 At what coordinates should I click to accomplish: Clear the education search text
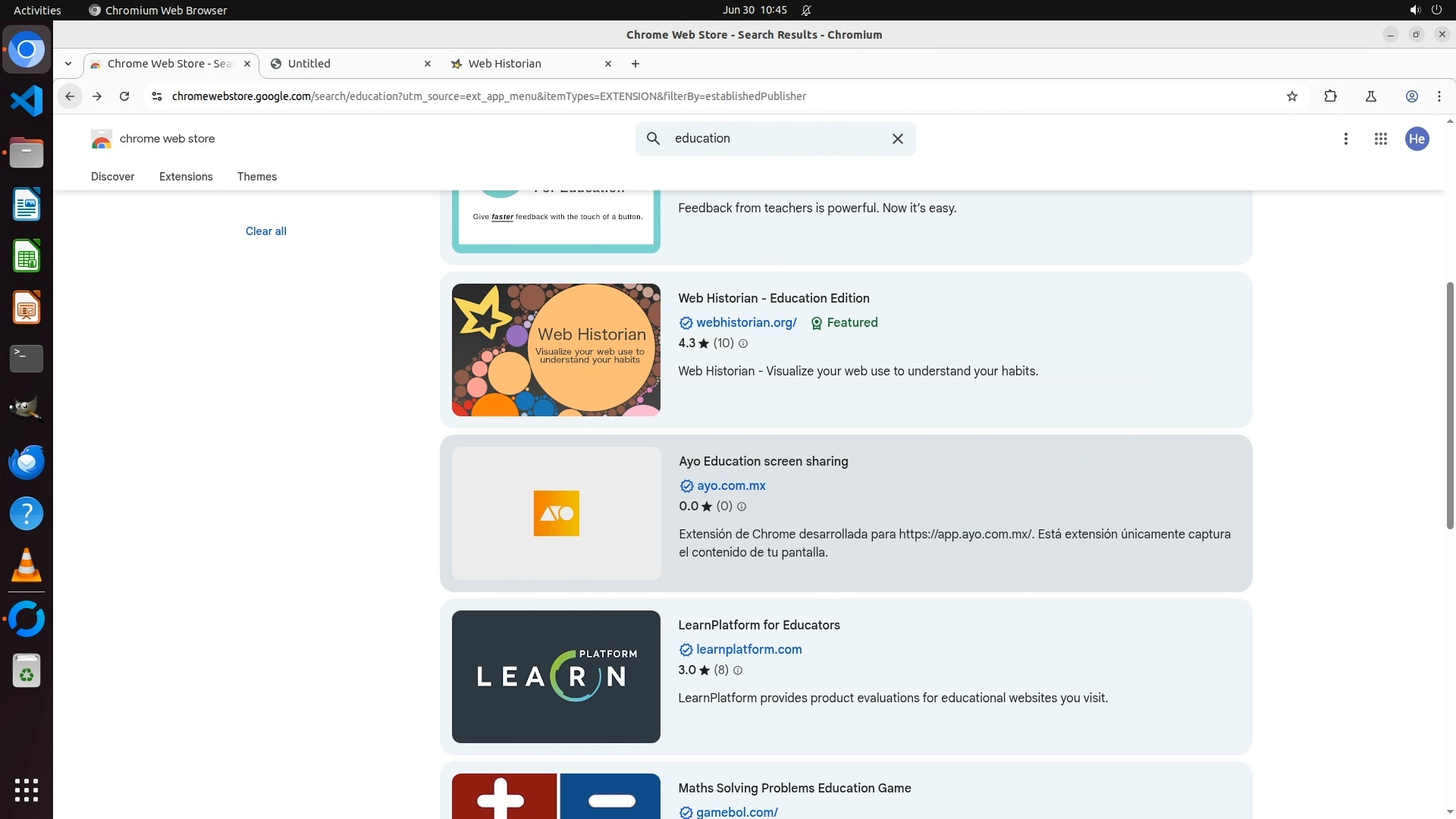click(x=898, y=139)
